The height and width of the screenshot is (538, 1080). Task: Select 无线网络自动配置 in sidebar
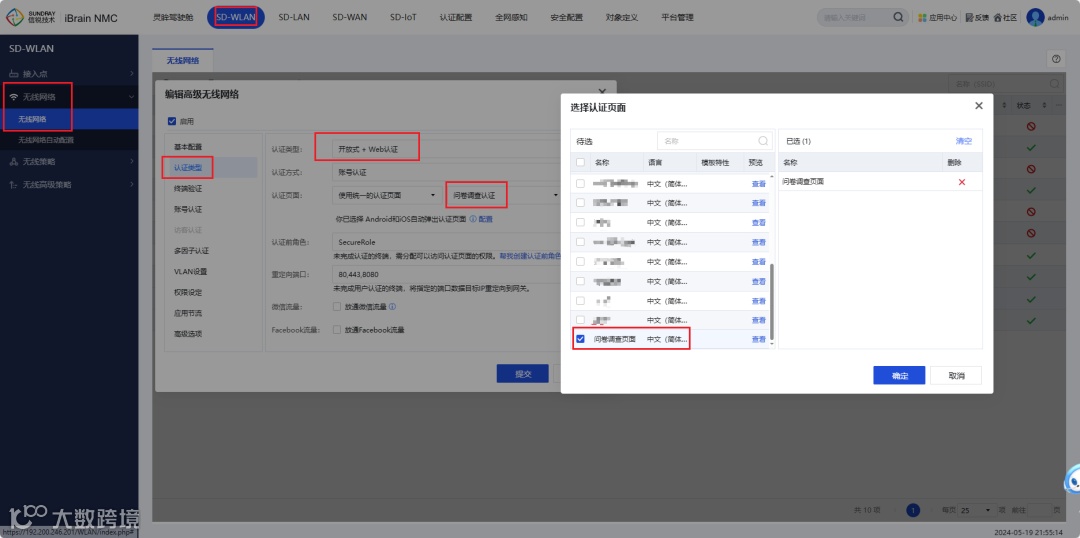coord(45,140)
